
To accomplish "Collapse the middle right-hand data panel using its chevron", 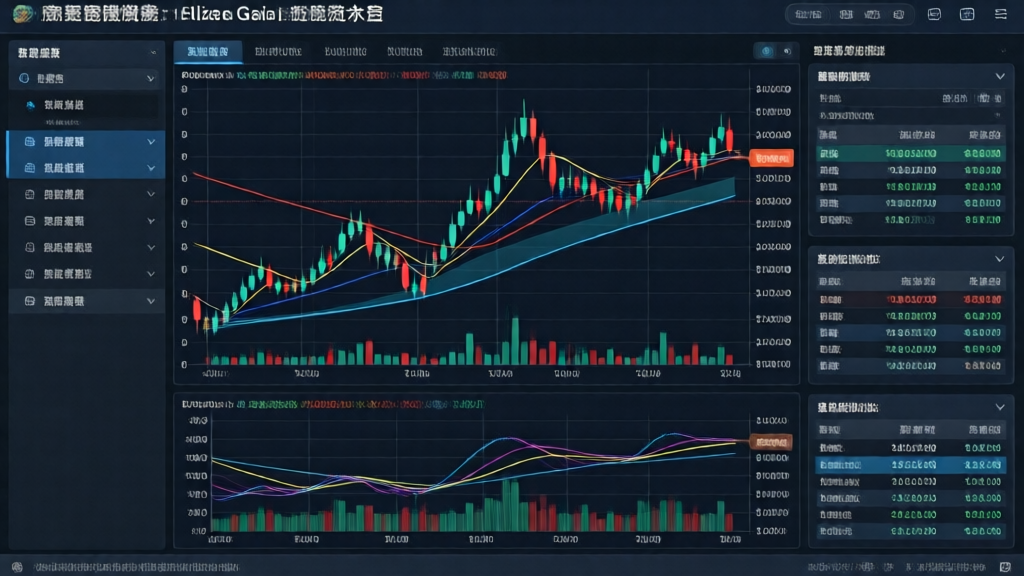I will (999, 259).
